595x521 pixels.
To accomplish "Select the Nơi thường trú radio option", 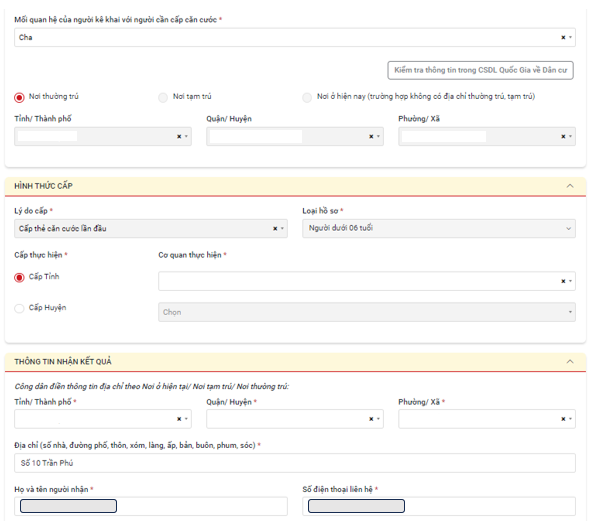I will point(19,98).
